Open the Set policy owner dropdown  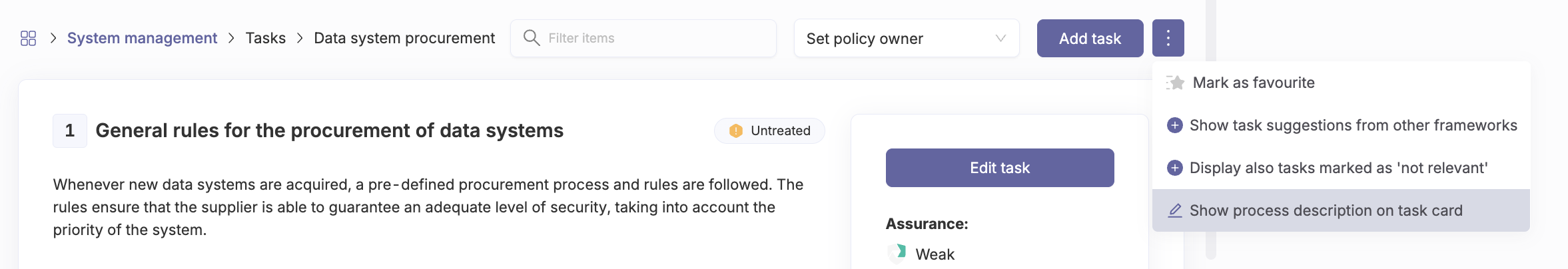tap(907, 38)
